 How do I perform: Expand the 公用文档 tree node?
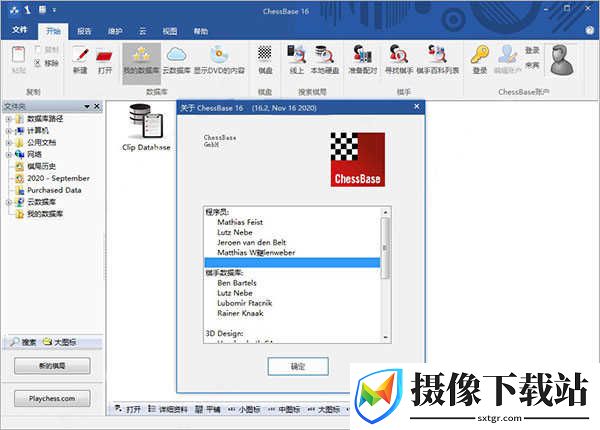pyautogui.click(x=9, y=143)
